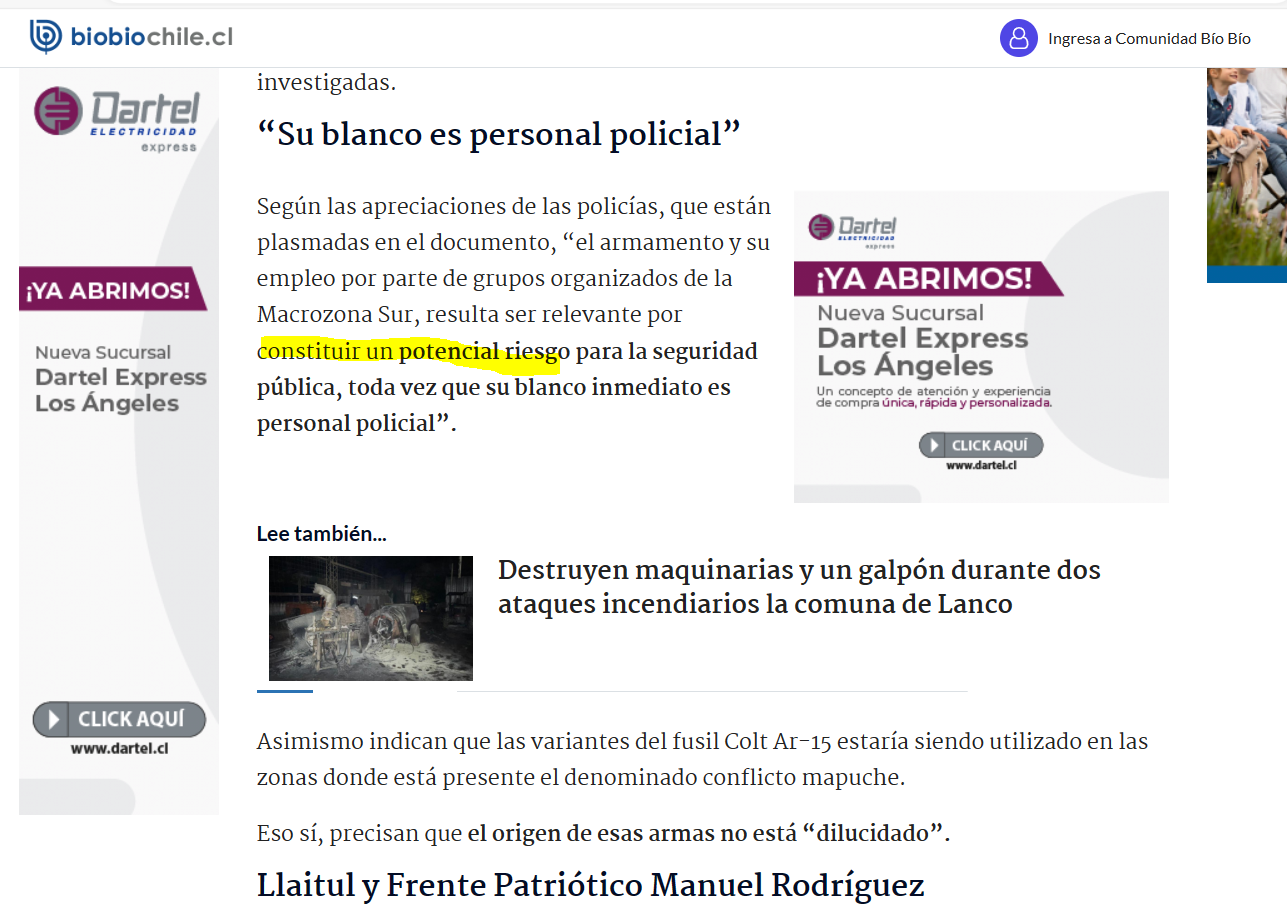Click the left sidebar "¡YA ABRIMOS!" banner
Screen dimensions: 1287x918
coord(112,290)
